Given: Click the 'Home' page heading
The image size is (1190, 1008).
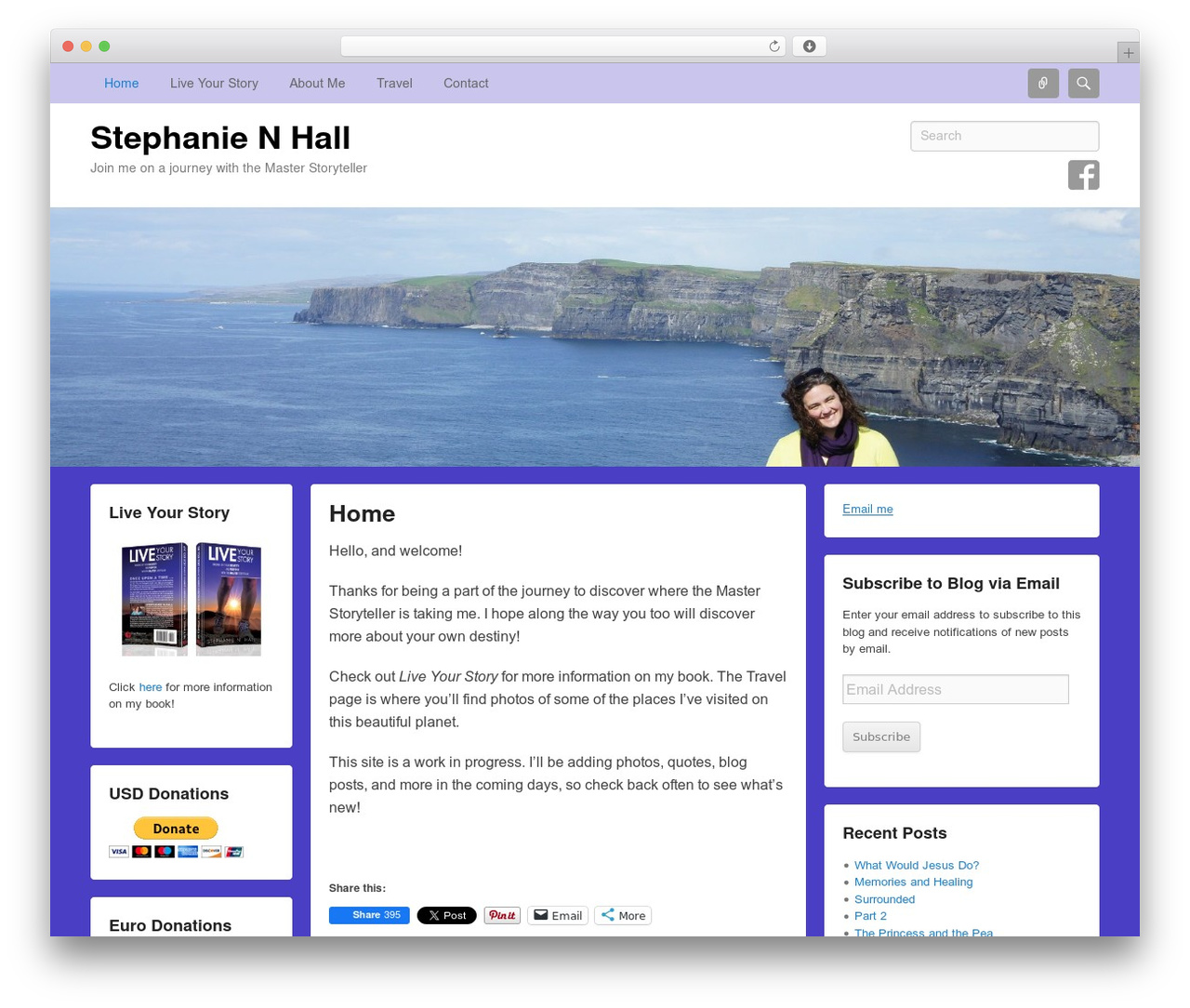Looking at the screenshot, I should (362, 513).
